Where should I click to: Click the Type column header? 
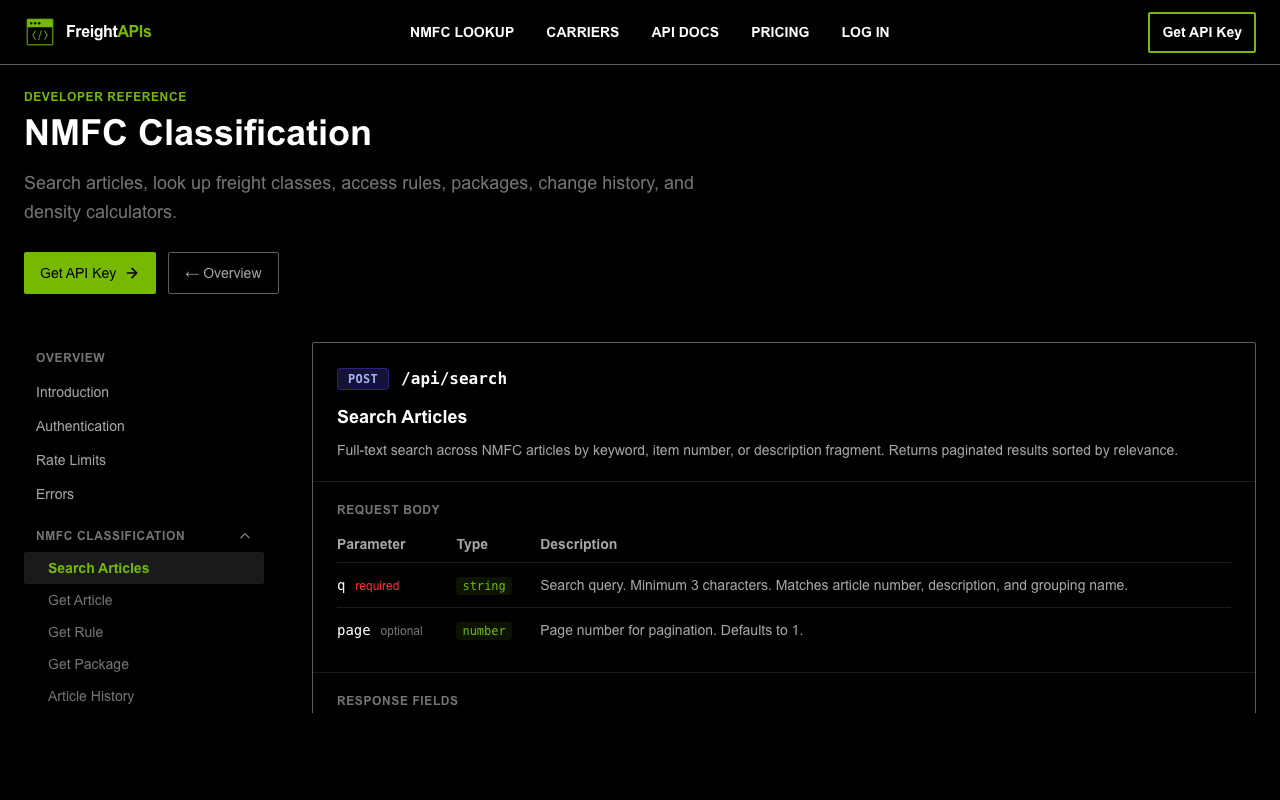point(472,544)
